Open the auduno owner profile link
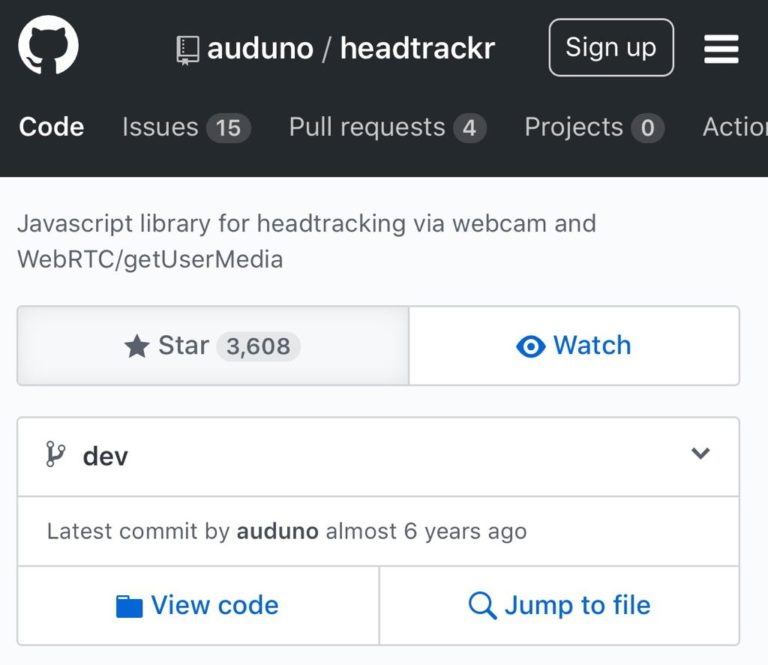768x665 pixels. pyautogui.click(x=260, y=48)
